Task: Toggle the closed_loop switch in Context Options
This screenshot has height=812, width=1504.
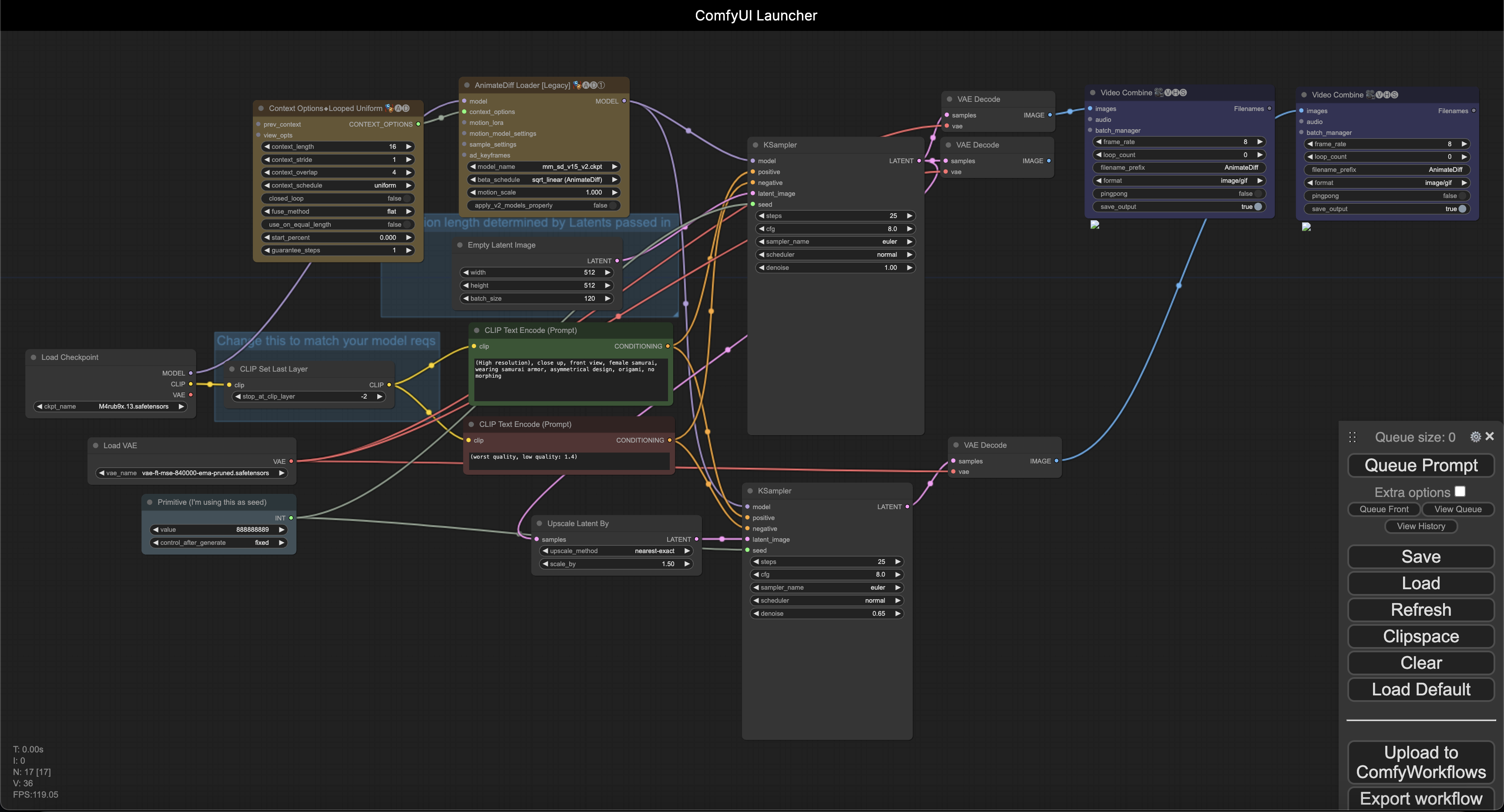Action: click(406, 198)
